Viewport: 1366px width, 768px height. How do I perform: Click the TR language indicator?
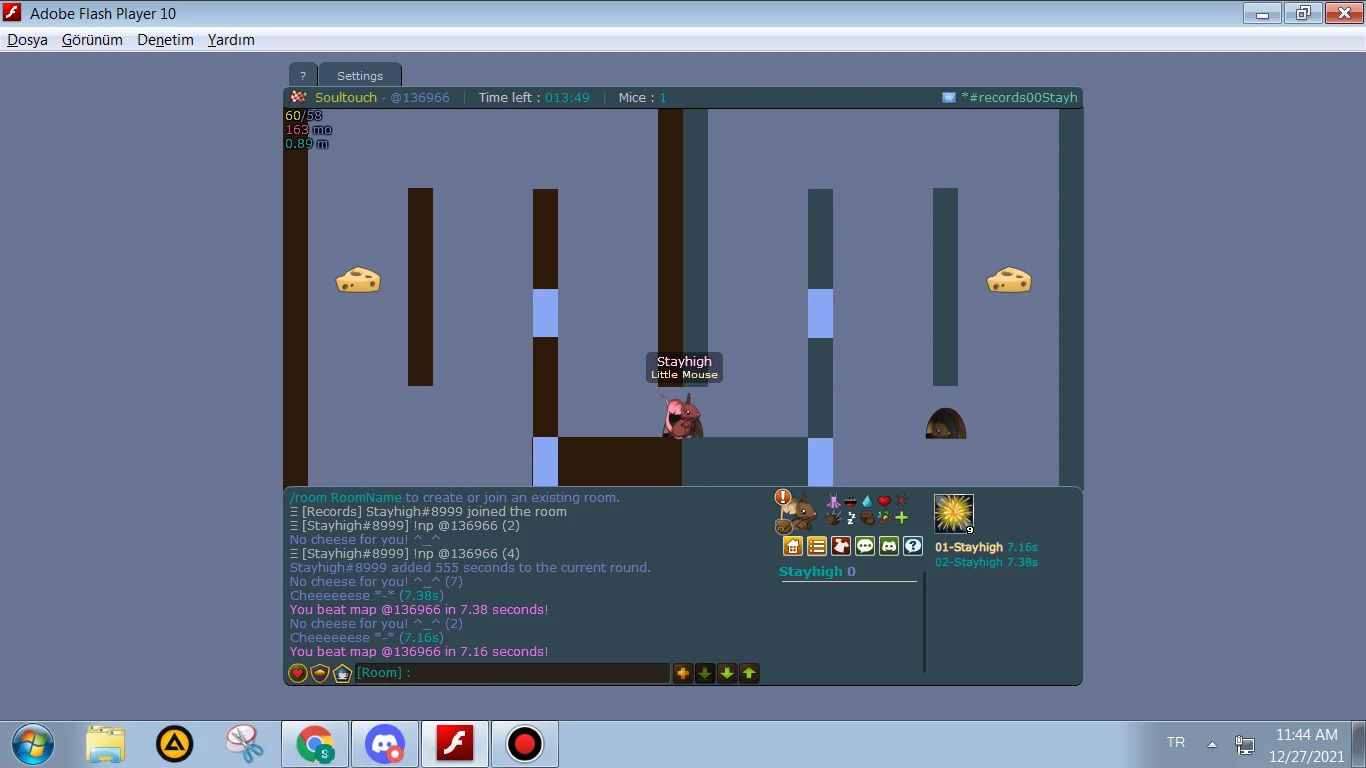(x=1176, y=743)
